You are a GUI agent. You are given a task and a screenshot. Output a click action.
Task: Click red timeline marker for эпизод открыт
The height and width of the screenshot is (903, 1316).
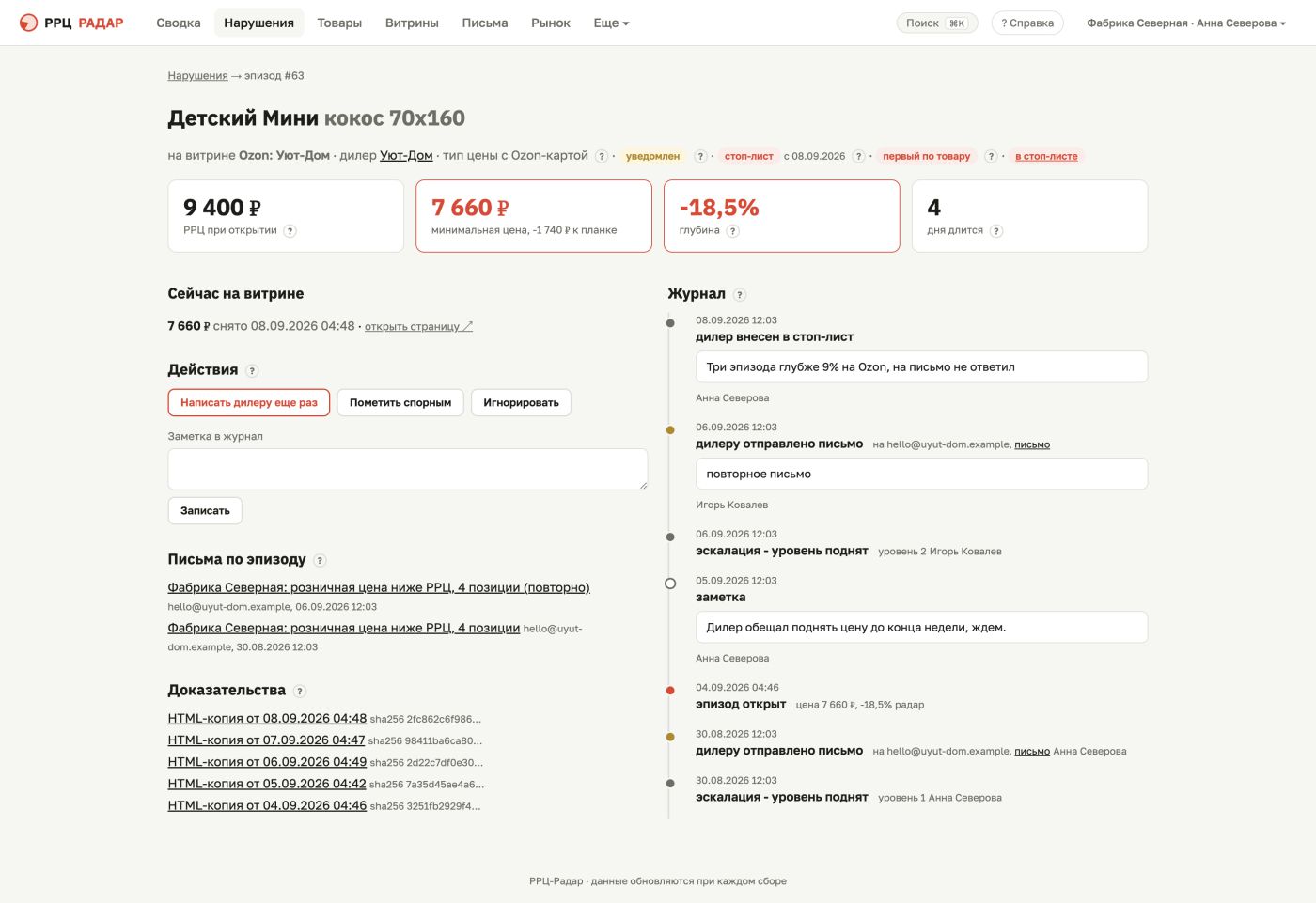coord(670,691)
